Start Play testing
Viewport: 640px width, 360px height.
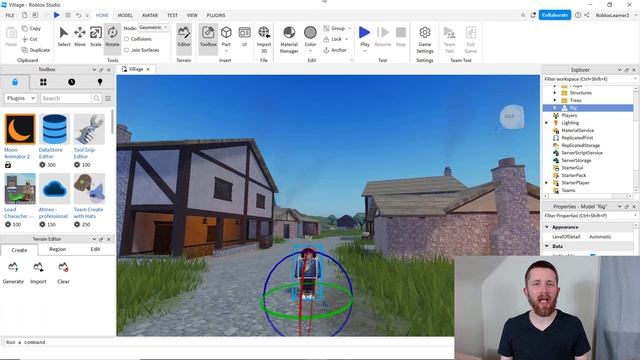(x=364, y=33)
